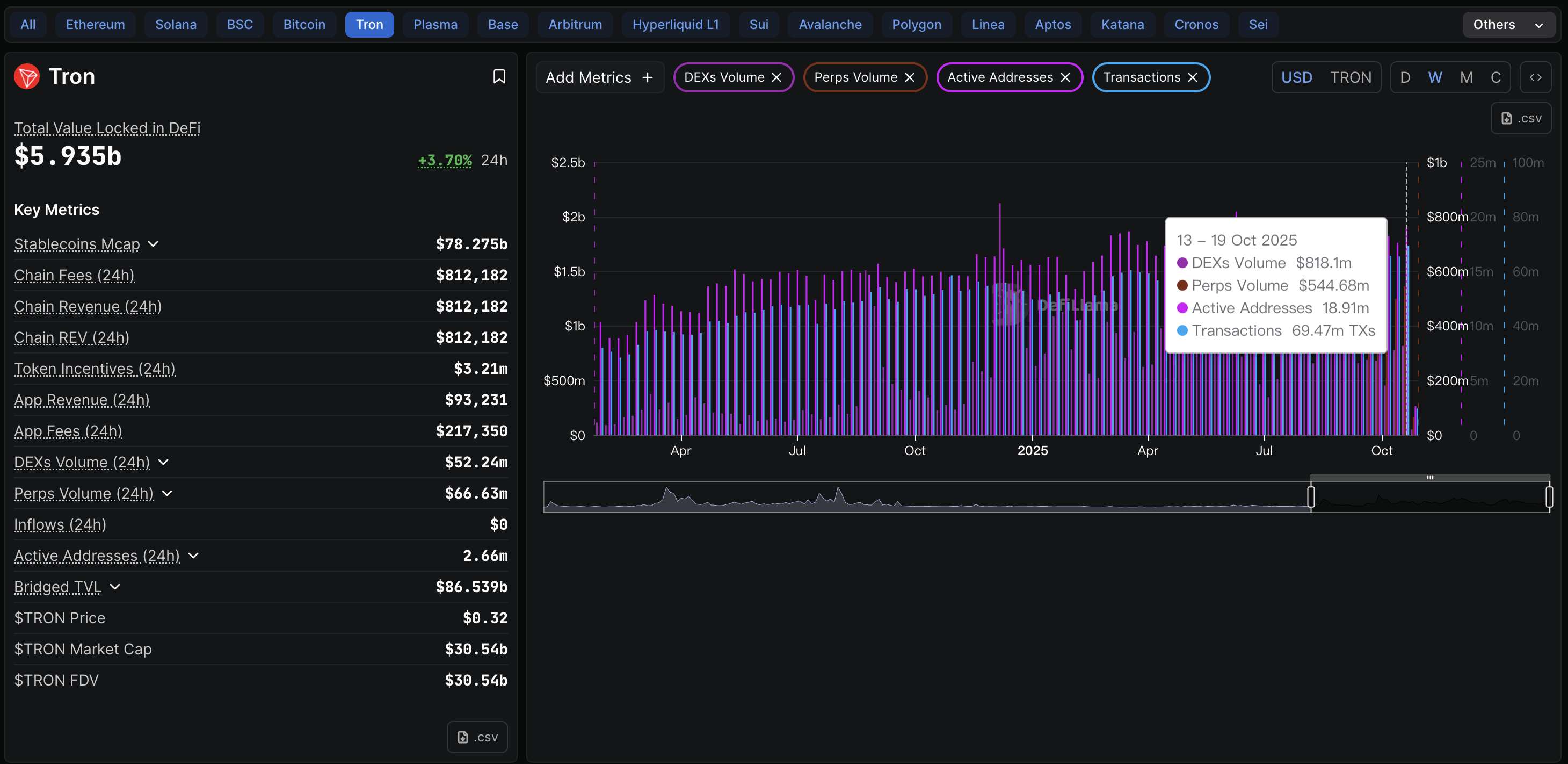Open embed code with brackets icon
The width and height of the screenshot is (1568, 764).
pos(1535,77)
